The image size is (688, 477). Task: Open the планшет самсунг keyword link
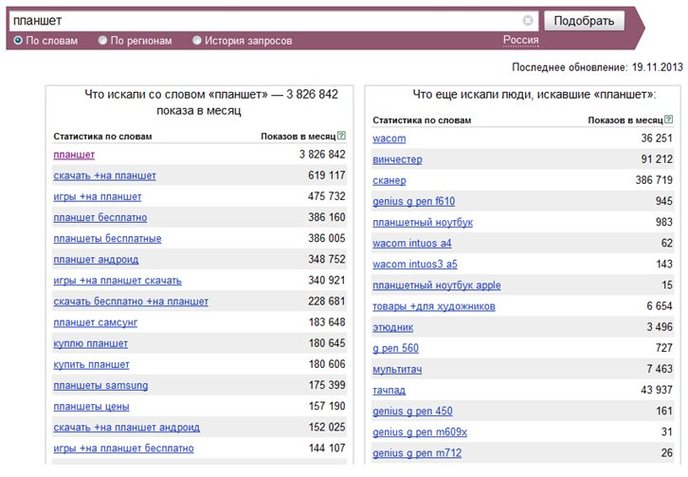point(95,323)
